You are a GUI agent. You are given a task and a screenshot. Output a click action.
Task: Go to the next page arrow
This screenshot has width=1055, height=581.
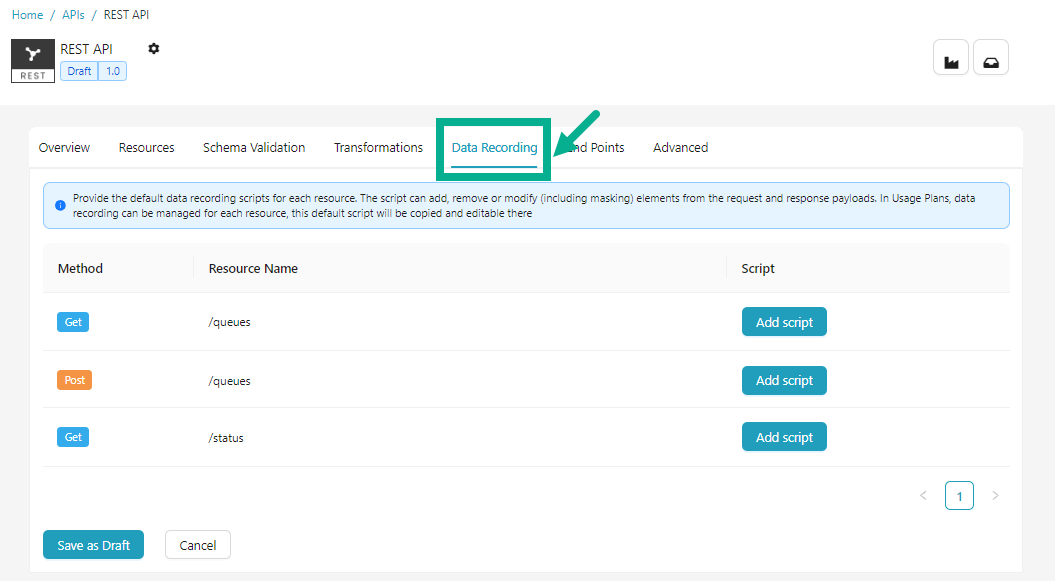[x=994, y=496]
